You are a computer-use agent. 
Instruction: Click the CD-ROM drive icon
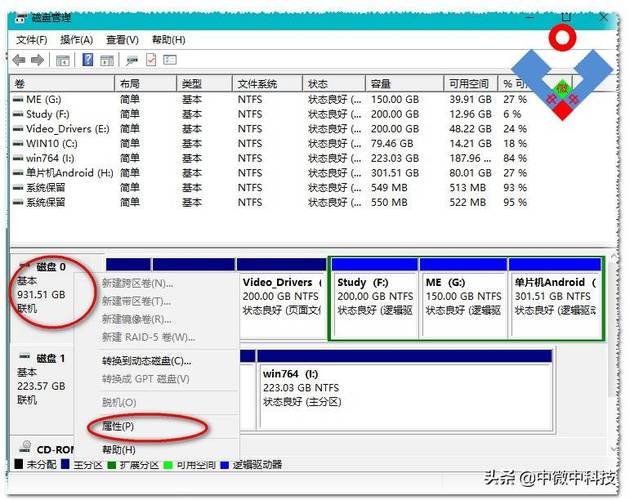pyautogui.click(x=25, y=447)
